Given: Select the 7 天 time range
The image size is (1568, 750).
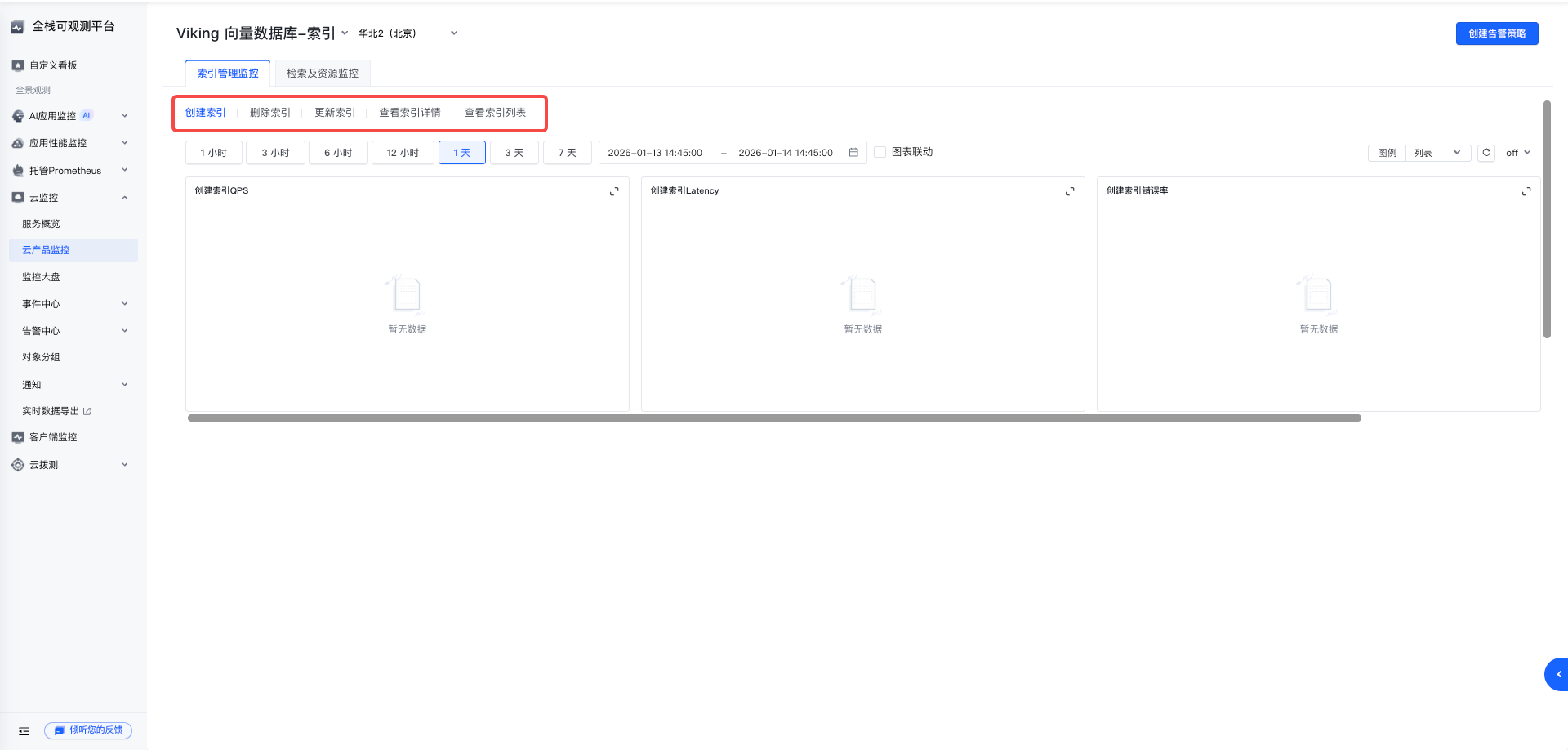Looking at the screenshot, I should 568,153.
